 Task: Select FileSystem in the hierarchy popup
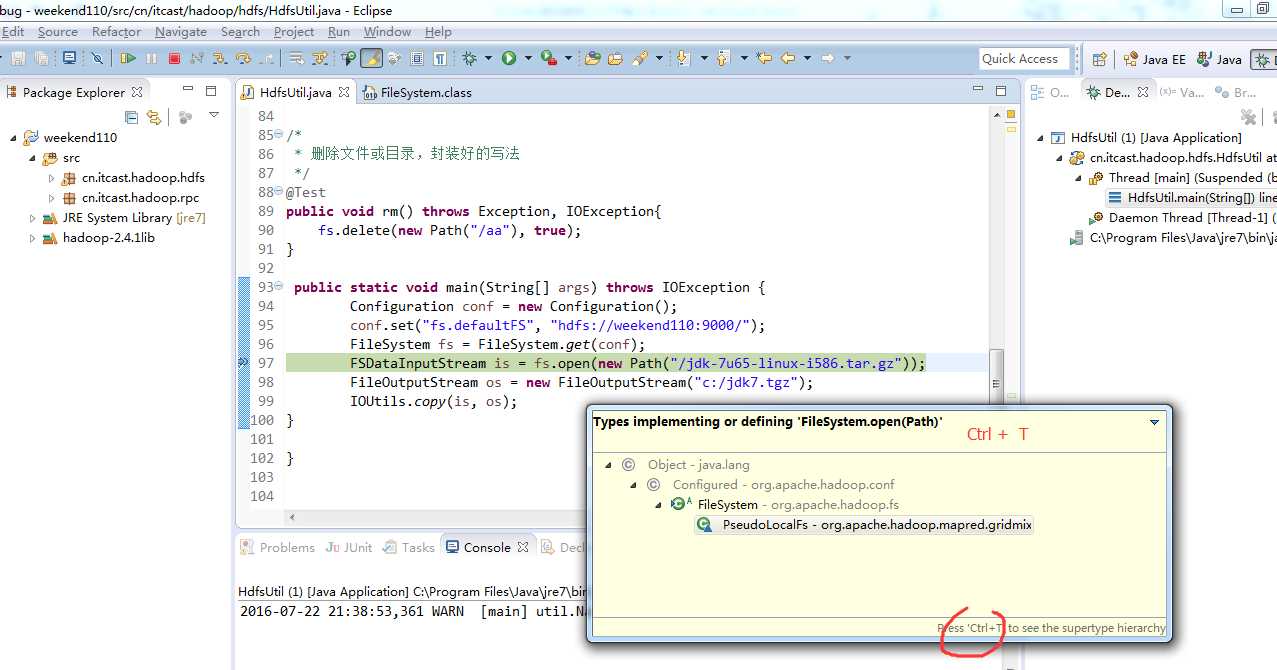point(784,504)
